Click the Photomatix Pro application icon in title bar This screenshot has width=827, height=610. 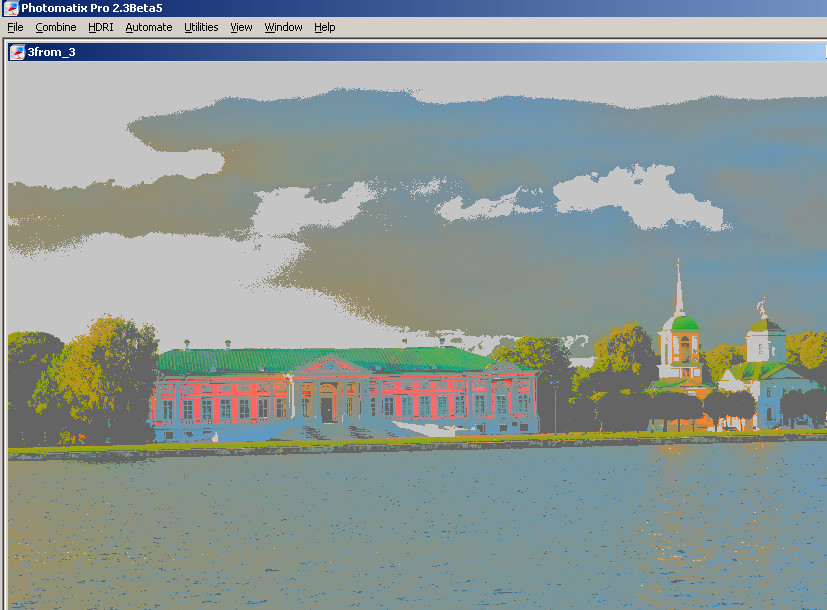point(11,8)
